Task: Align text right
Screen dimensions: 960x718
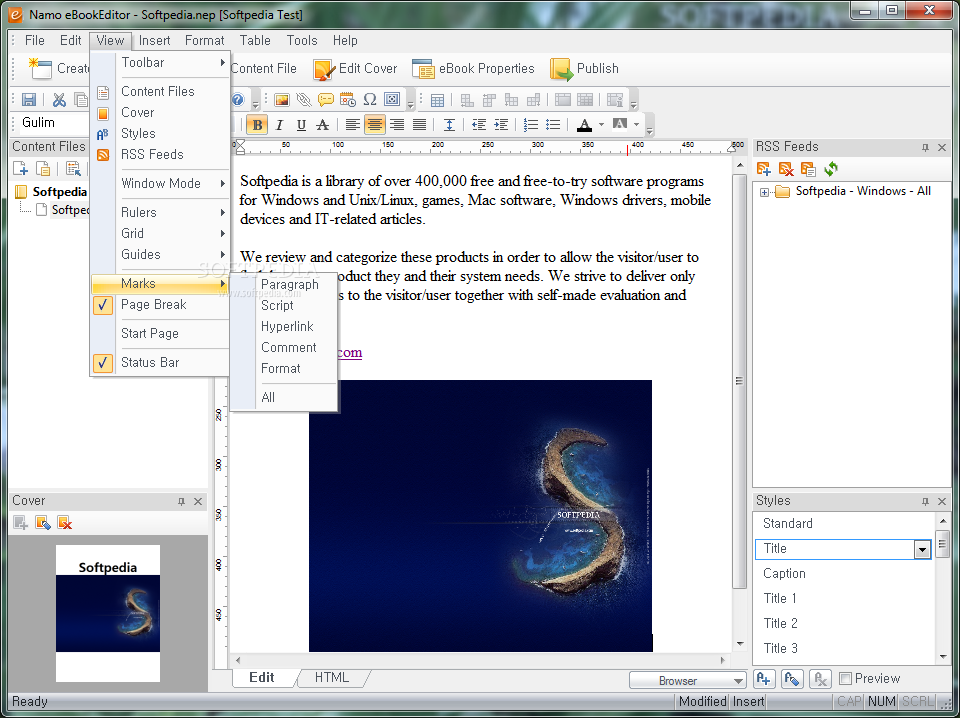Action: coord(397,125)
